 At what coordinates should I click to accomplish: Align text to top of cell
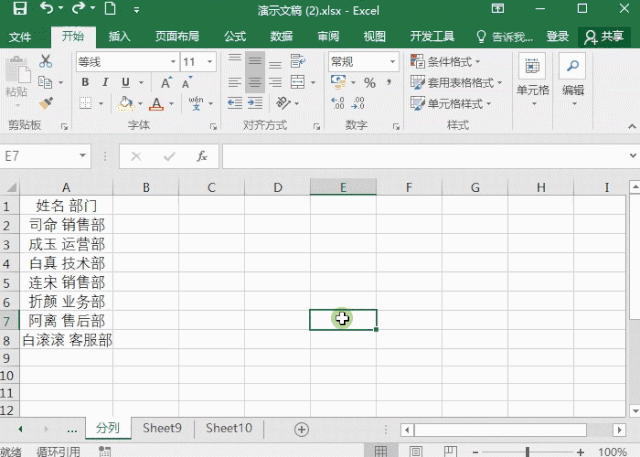pyautogui.click(x=235, y=61)
